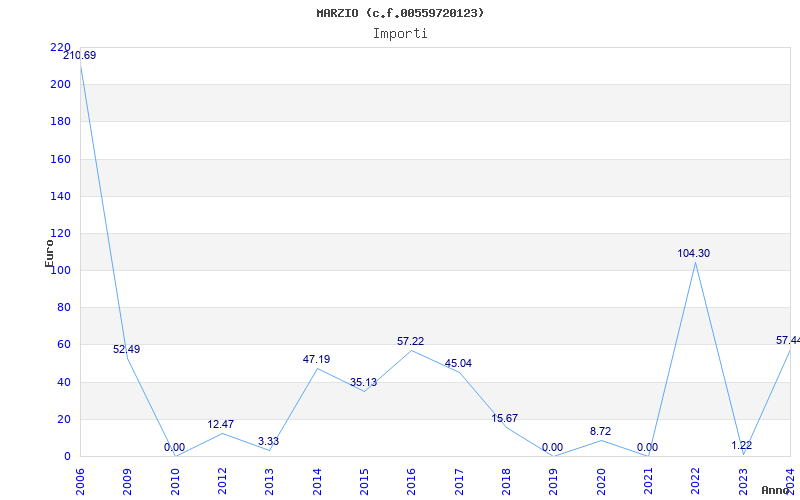Screen dimensions: 800x500
Task: Click the 2009 x-axis year label
Action: 128,482
